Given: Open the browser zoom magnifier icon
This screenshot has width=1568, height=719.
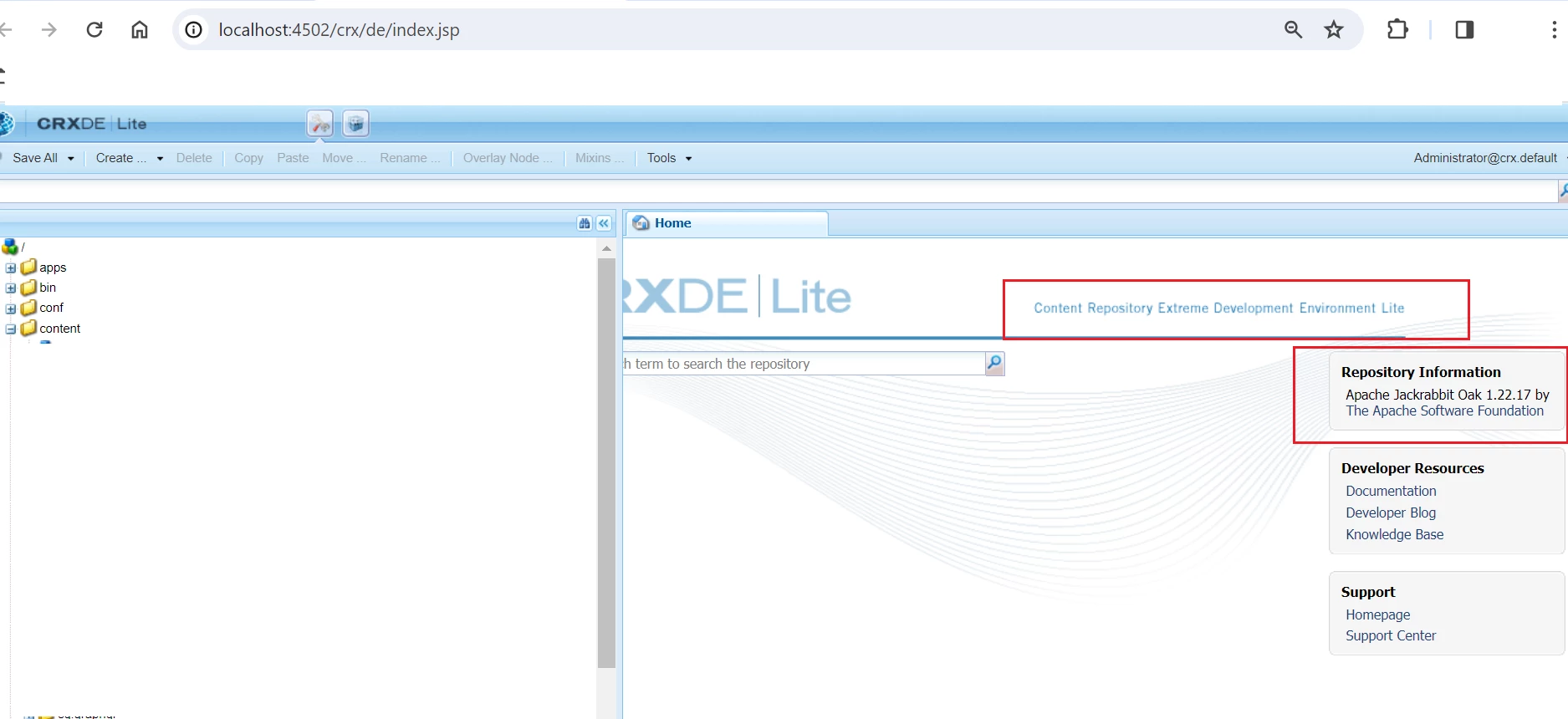Looking at the screenshot, I should [1293, 30].
